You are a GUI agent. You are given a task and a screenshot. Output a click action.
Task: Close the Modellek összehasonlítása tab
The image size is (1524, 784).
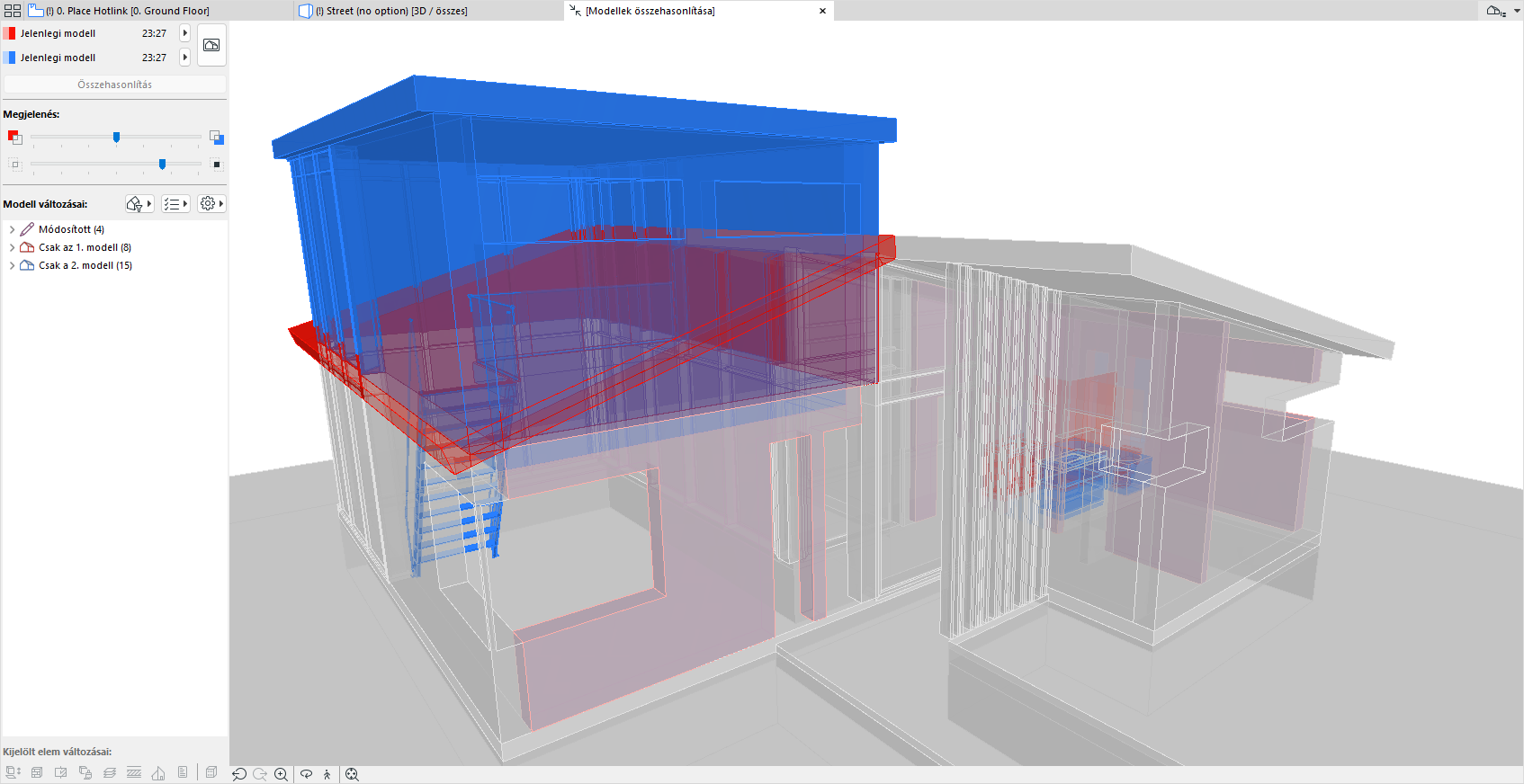coord(822,11)
